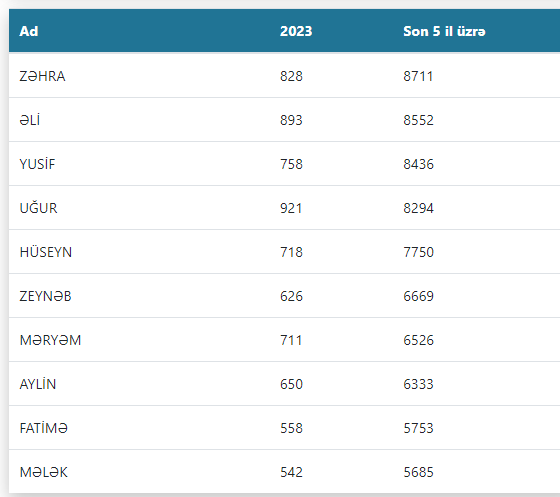Click the 5685 value for MƏLƏK
The image size is (560, 497).
tap(419, 472)
